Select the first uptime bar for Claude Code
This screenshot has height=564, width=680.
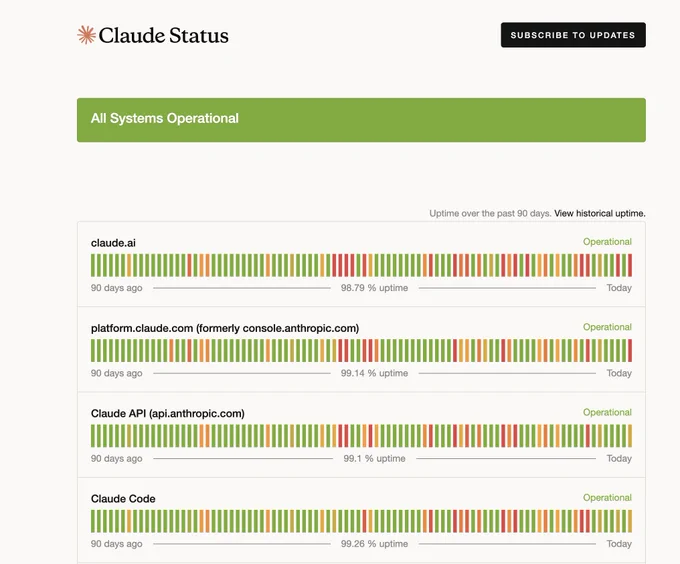pyautogui.click(x=93, y=521)
